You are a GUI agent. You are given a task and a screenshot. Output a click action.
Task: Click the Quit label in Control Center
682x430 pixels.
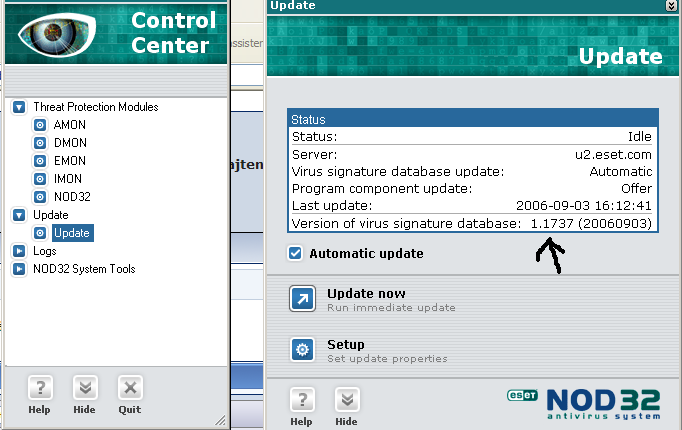[x=130, y=410]
